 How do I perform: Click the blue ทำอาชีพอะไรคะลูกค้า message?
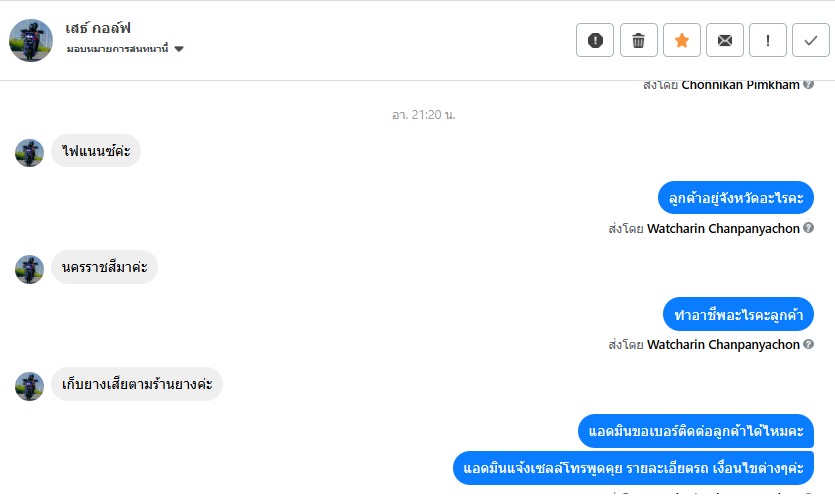coord(738,314)
